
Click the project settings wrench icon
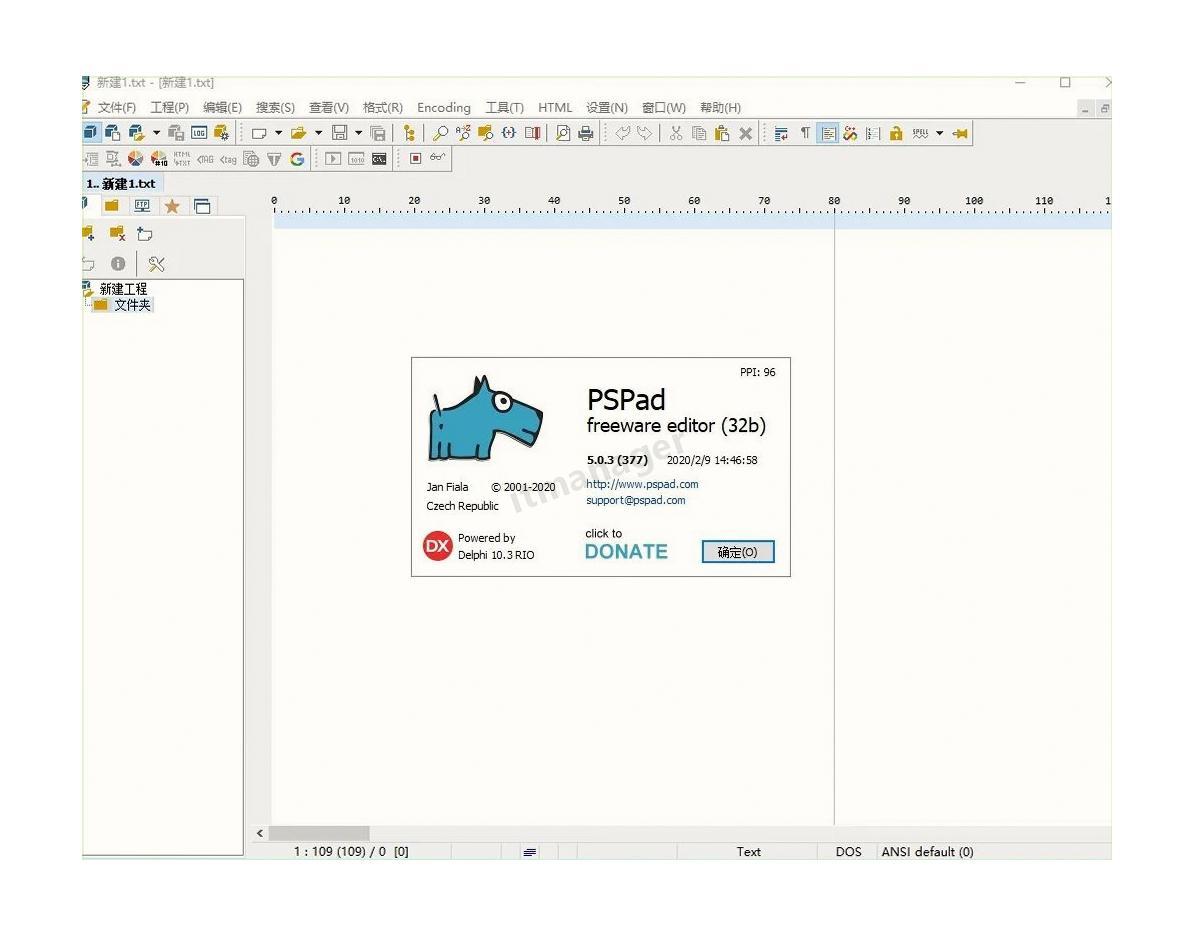(x=156, y=264)
